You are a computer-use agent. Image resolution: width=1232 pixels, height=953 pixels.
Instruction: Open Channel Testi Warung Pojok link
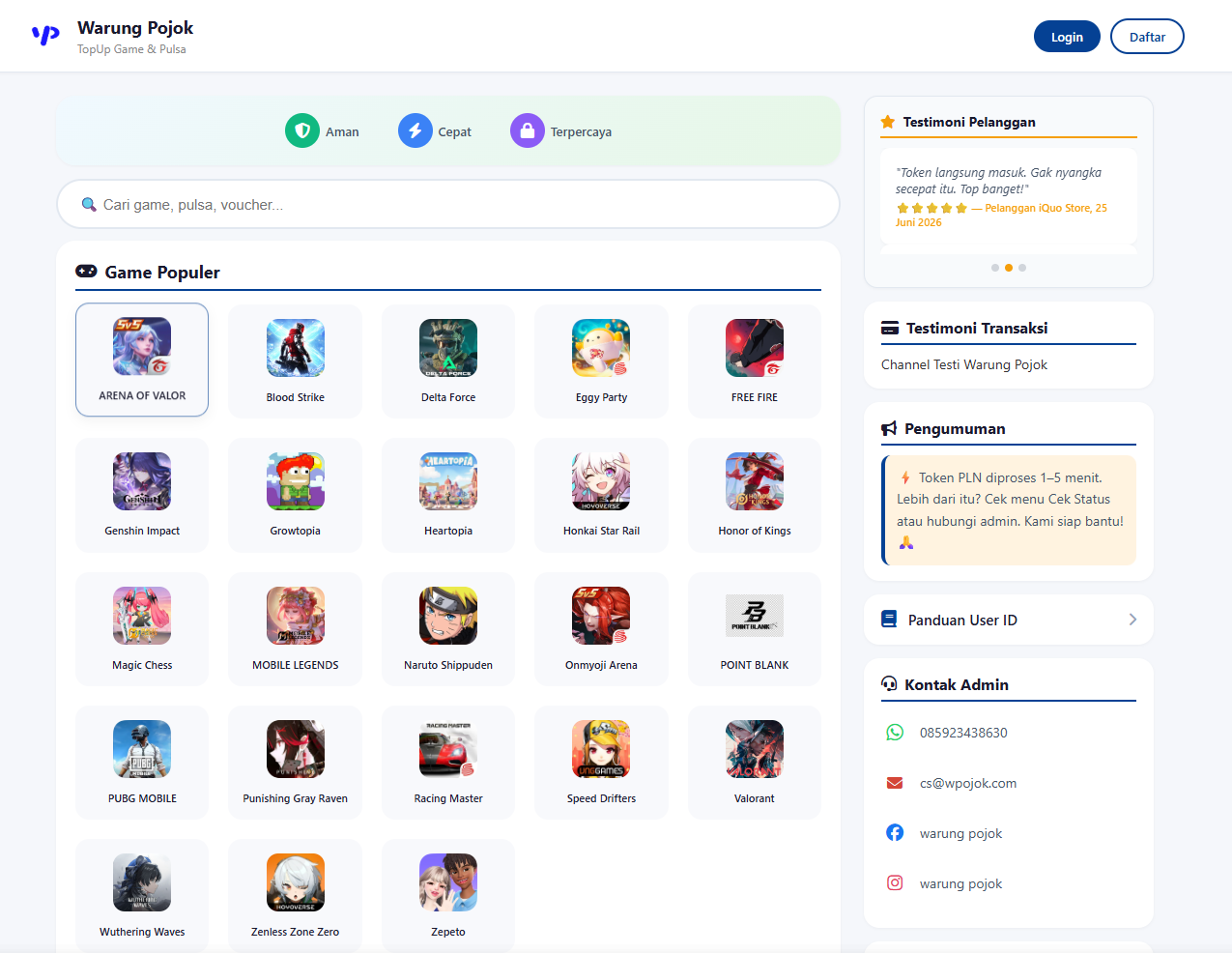tap(964, 364)
